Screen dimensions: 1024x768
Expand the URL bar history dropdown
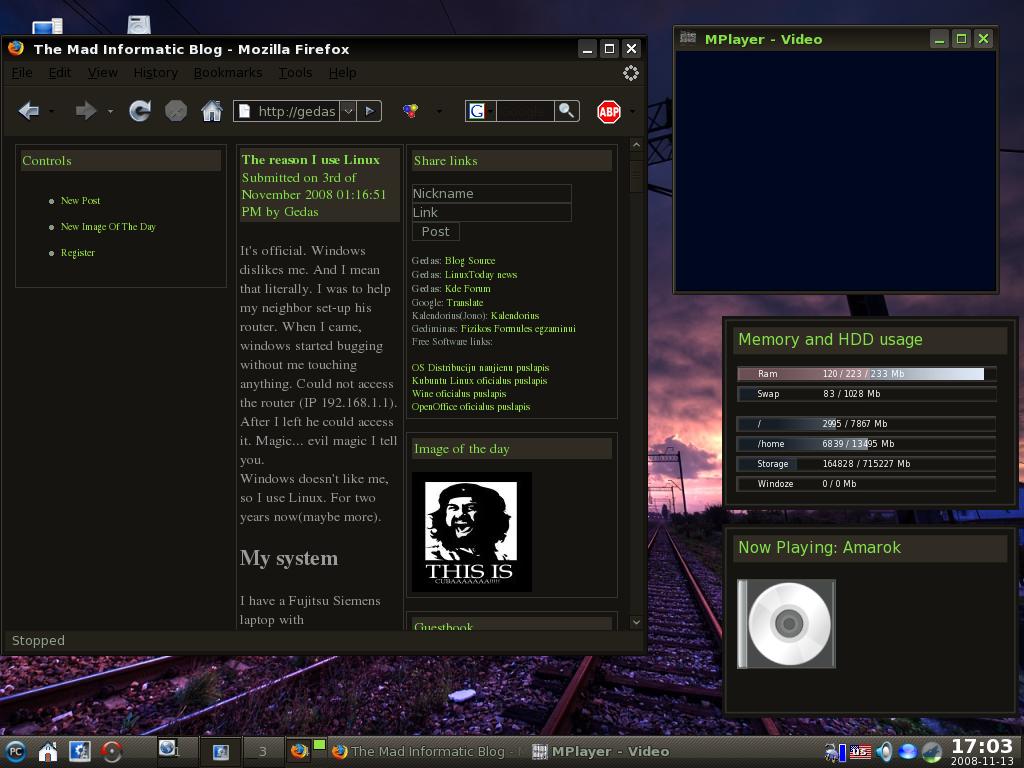(x=349, y=111)
